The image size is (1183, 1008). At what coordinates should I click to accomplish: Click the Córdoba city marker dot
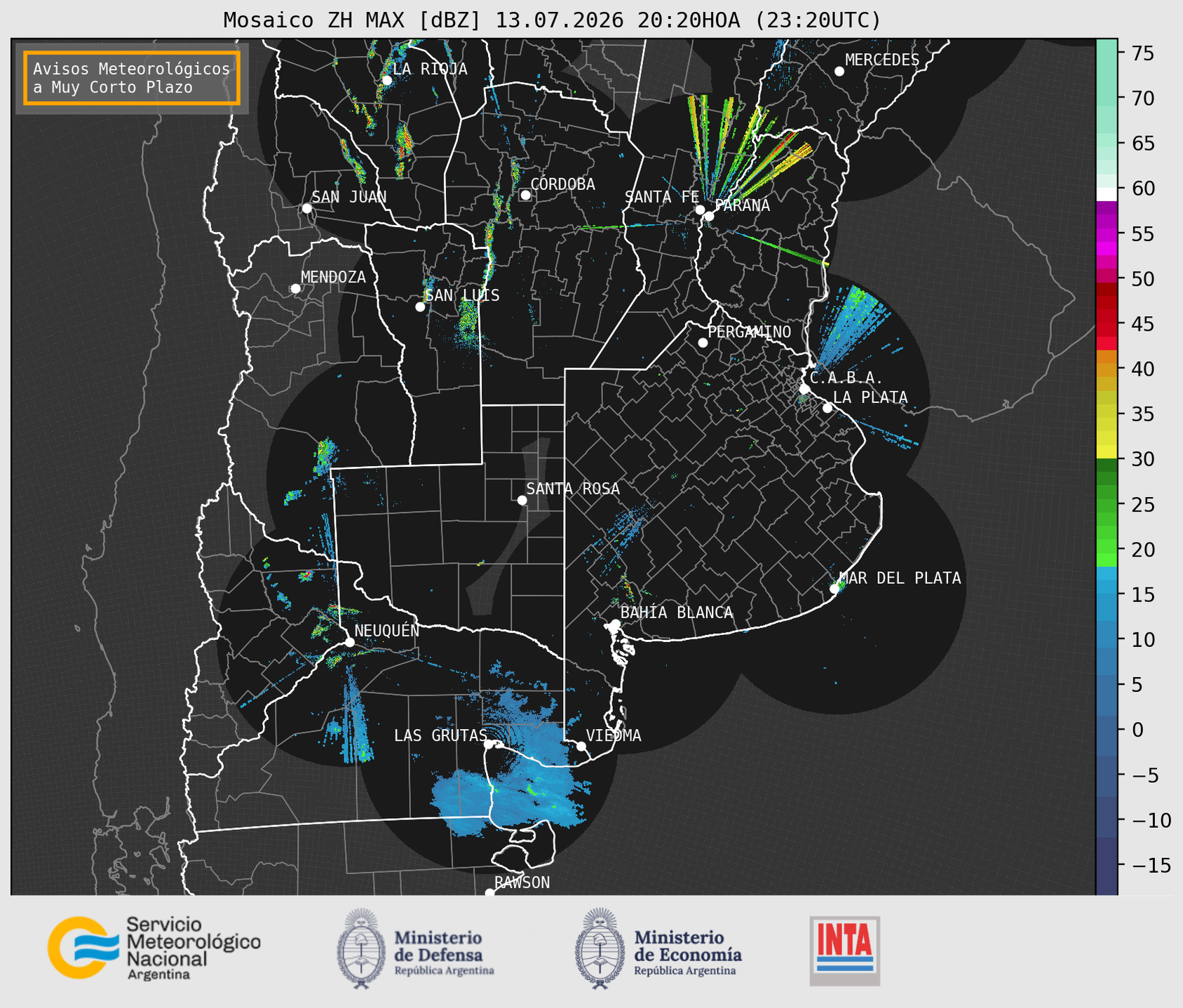525,195
